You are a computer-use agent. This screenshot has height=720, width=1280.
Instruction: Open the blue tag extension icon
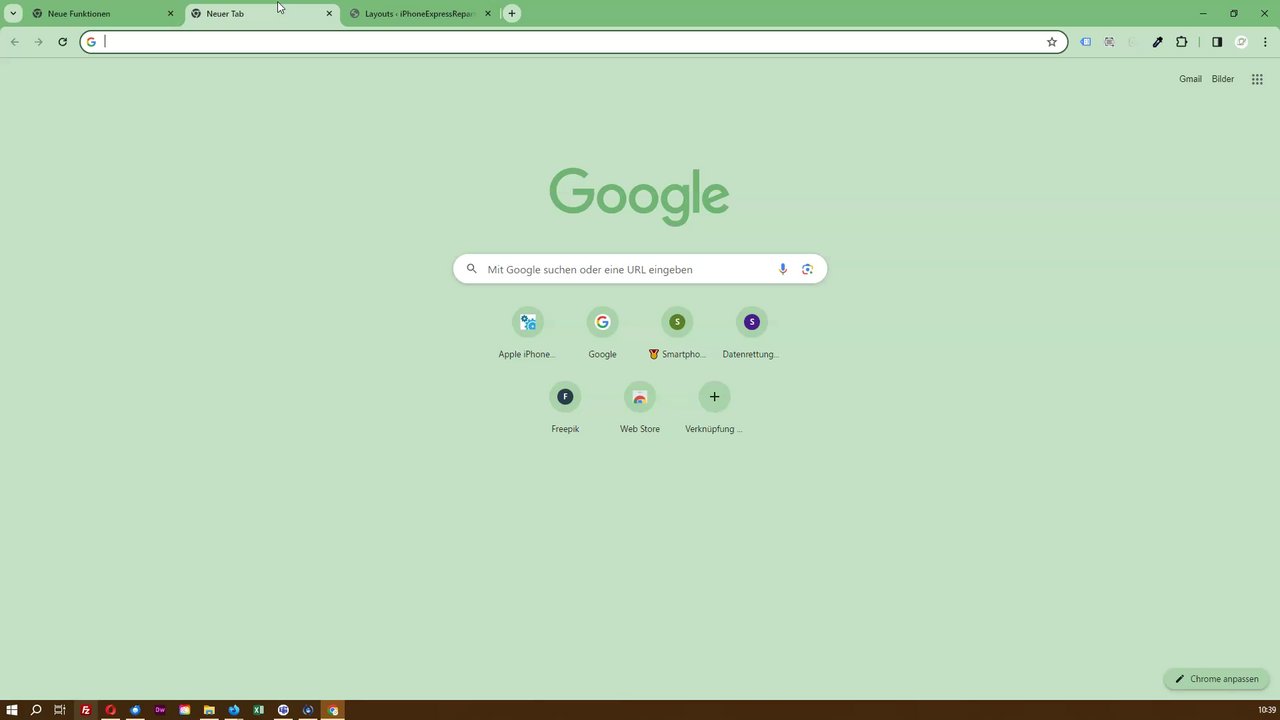tap(1085, 42)
